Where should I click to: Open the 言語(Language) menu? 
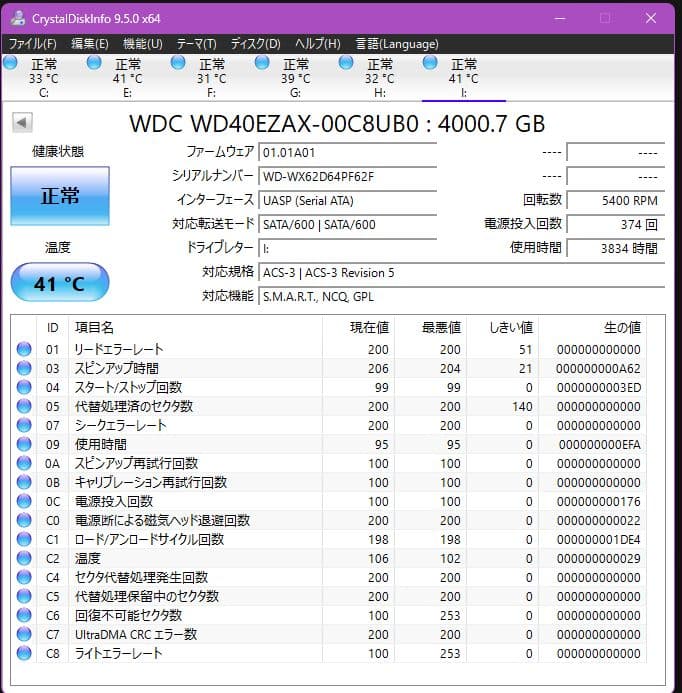(x=397, y=44)
